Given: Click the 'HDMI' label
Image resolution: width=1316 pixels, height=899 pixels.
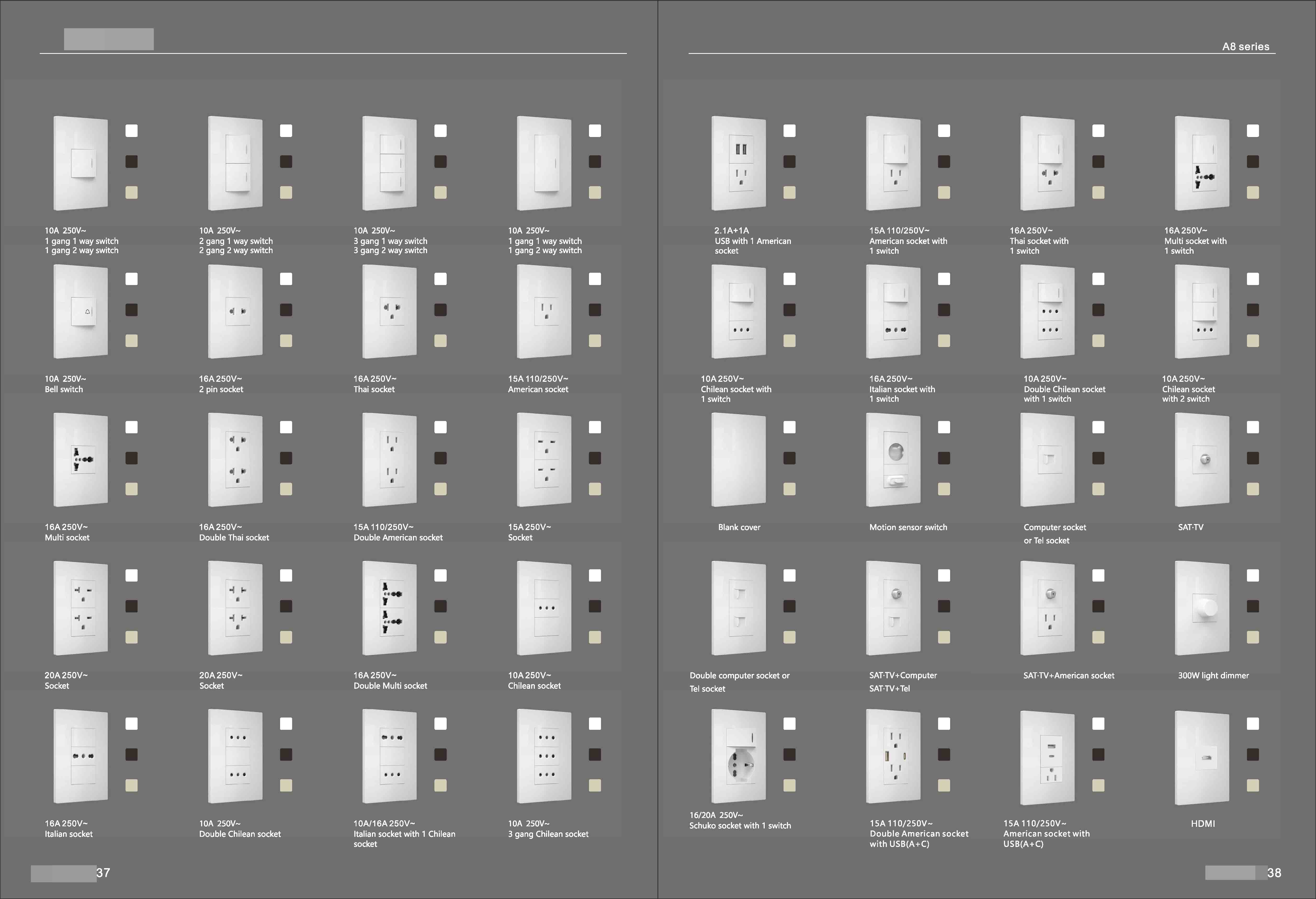Looking at the screenshot, I should pyautogui.click(x=1203, y=824).
